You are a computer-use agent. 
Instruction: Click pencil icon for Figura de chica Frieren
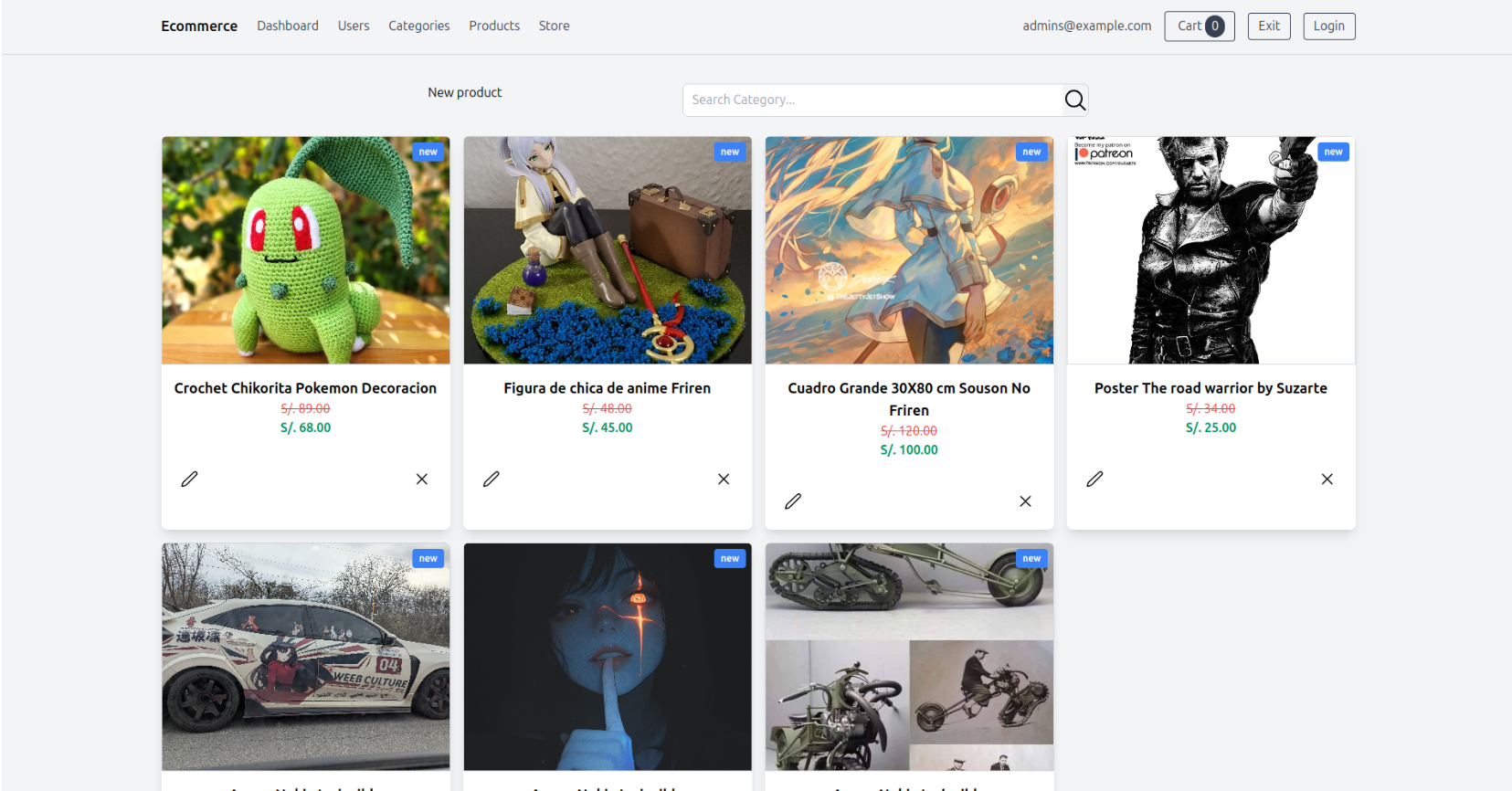[492, 479]
